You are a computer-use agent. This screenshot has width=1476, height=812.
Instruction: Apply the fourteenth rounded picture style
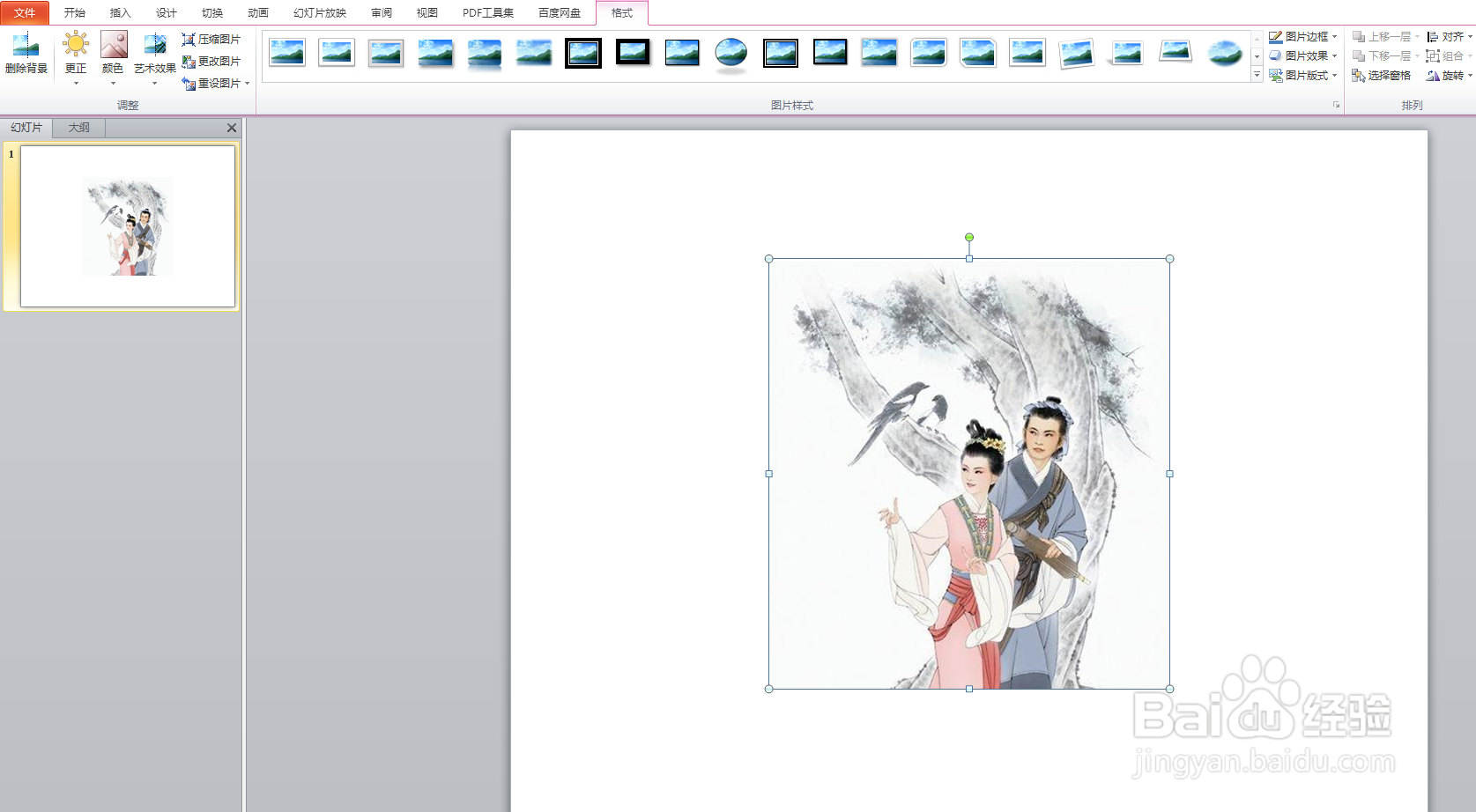point(929,53)
